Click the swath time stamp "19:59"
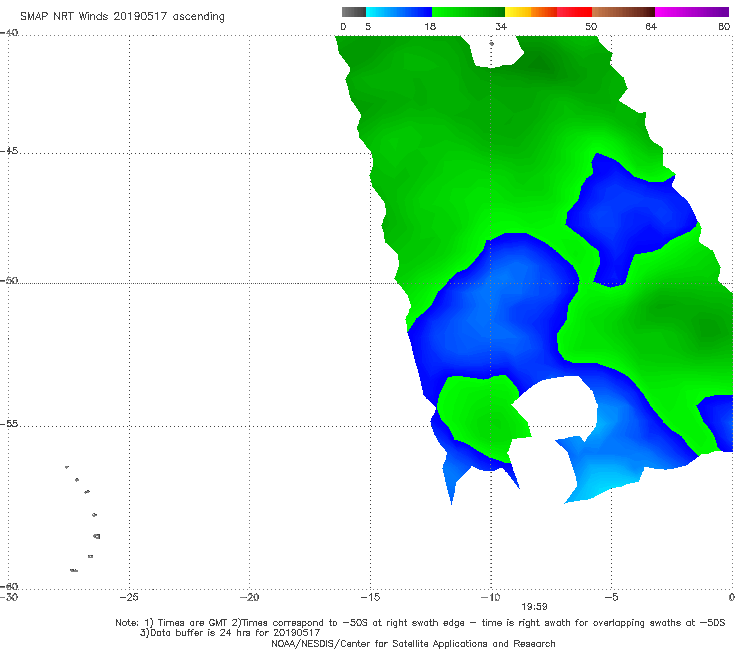Image resolution: width=740 pixels, height=650 pixels. [534, 607]
